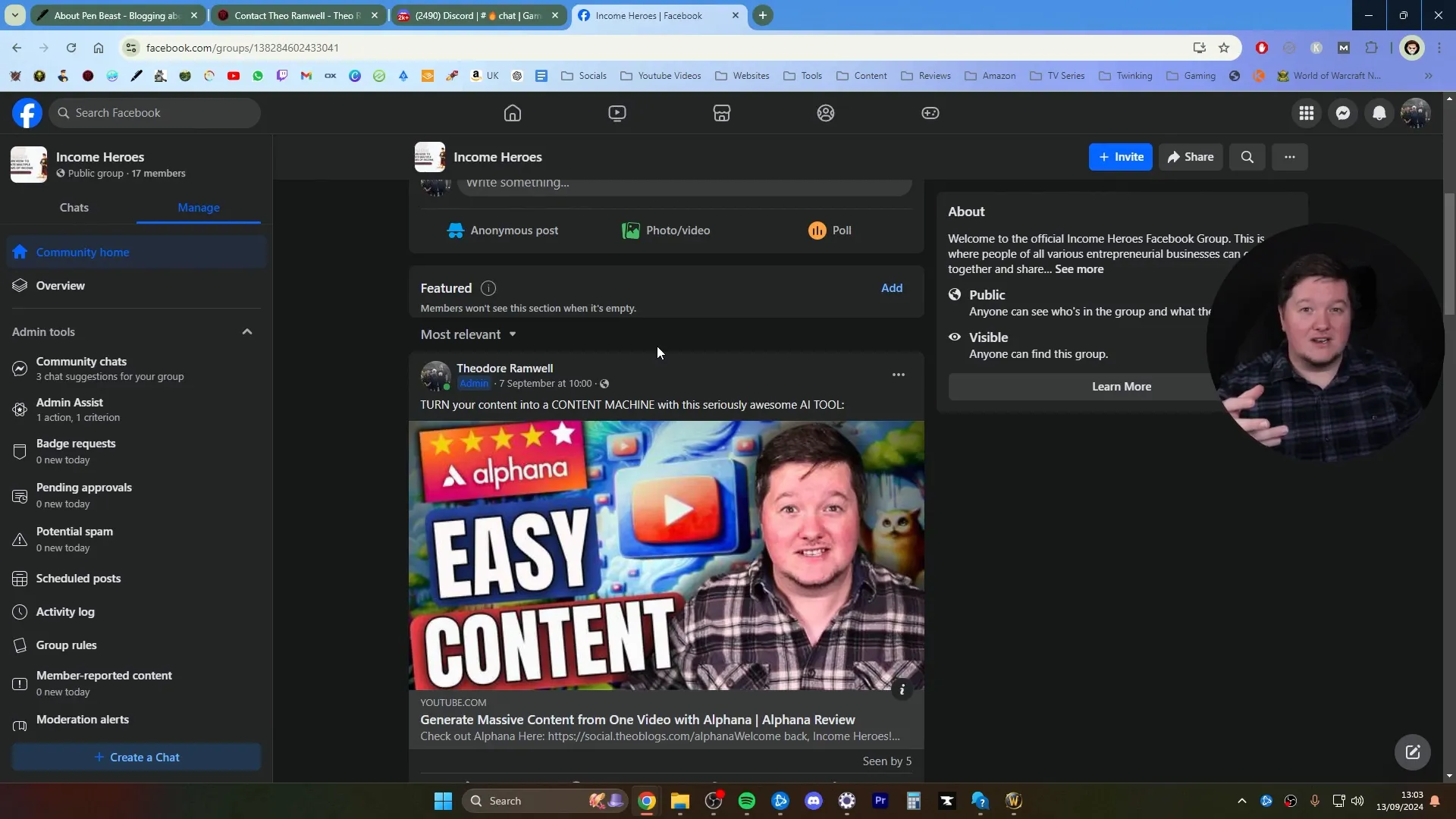Select the Chats tab in left panel
1456x819 pixels.
tap(74, 207)
